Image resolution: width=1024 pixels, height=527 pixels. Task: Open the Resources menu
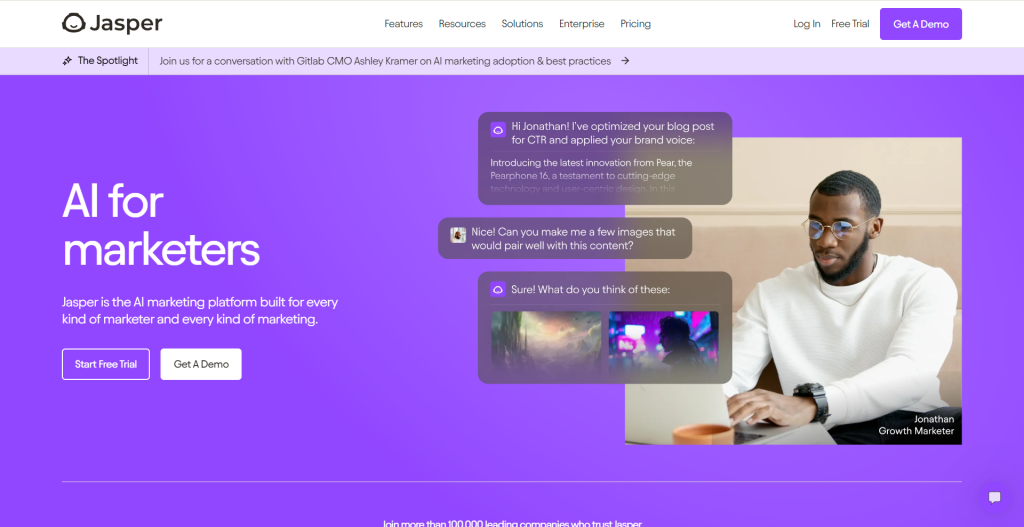[x=462, y=24]
